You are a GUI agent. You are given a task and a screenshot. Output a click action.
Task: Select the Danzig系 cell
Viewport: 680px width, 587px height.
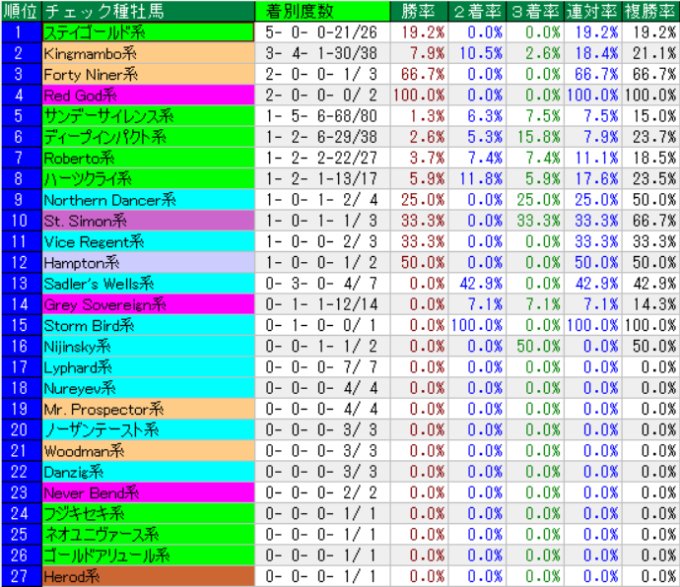click(148, 472)
